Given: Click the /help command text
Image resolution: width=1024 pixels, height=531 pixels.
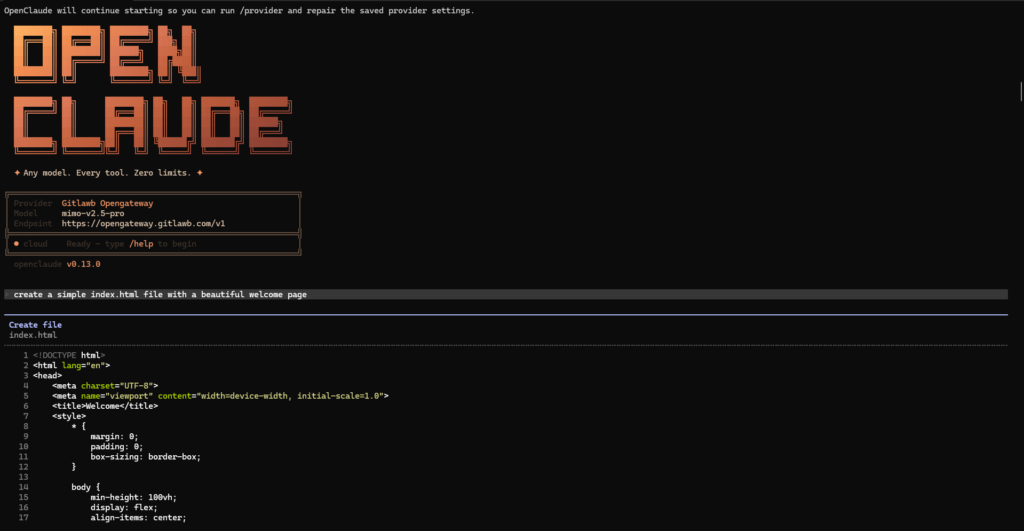Looking at the screenshot, I should [x=141, y=244].
